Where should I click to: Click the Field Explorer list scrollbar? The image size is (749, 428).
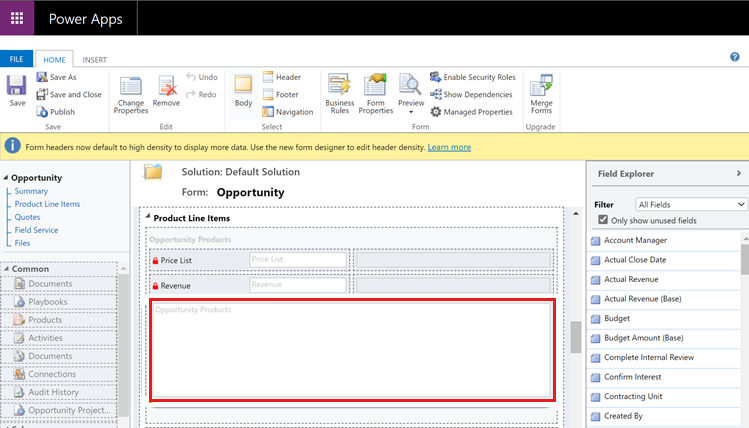[745, 259]
